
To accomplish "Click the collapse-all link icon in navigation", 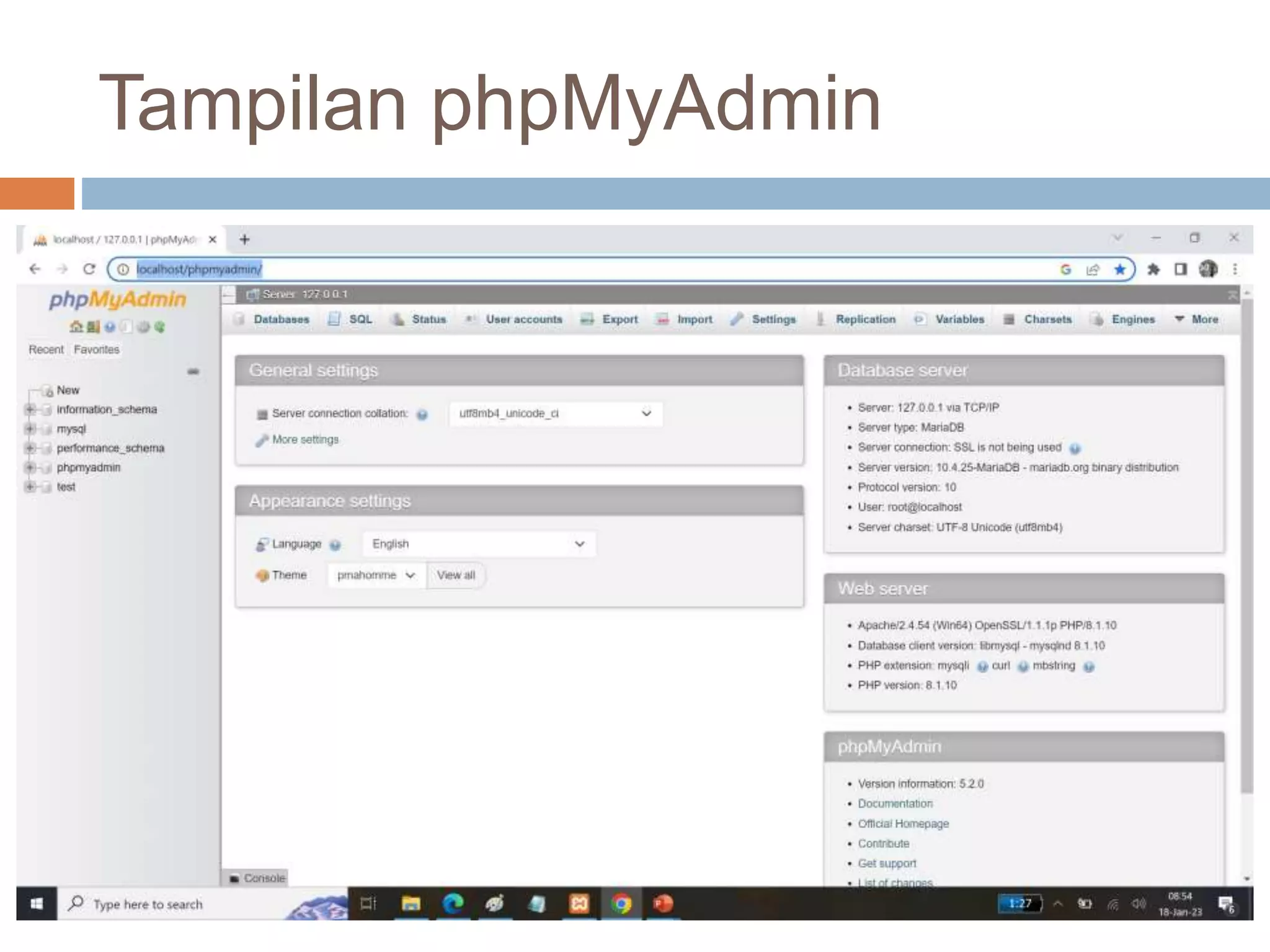I will pyautogui.click(x=193, y=371).
